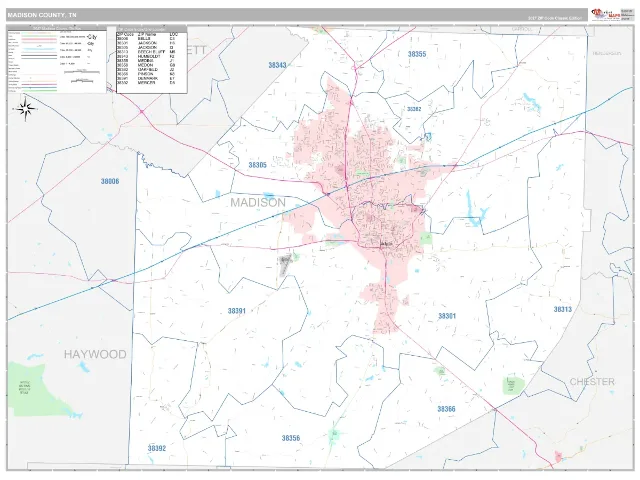Select the "HAYWOOD" county label
Screen dimensions: 640x480
click(95, 354)
